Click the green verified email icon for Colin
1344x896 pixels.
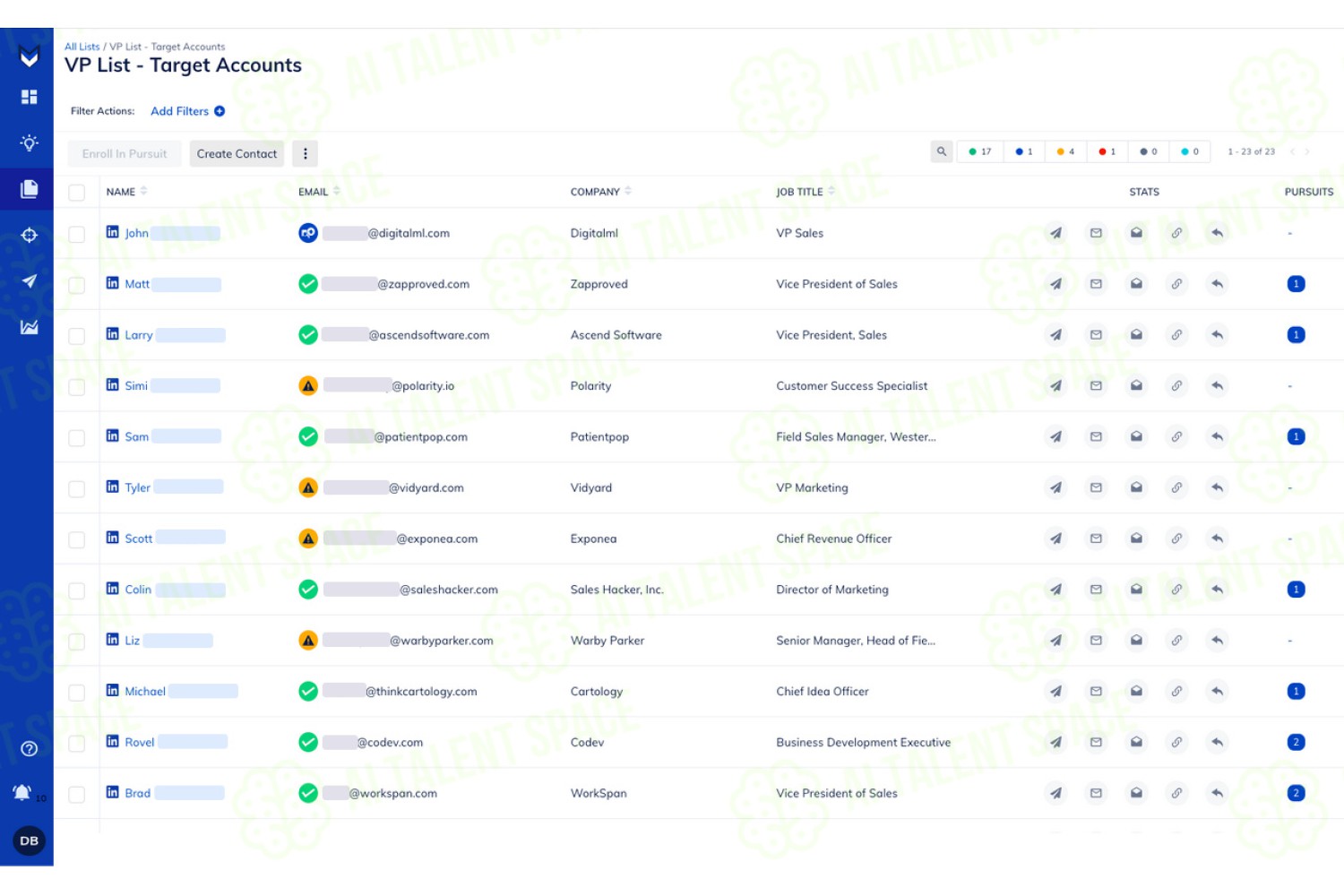(x=308, y=590)
